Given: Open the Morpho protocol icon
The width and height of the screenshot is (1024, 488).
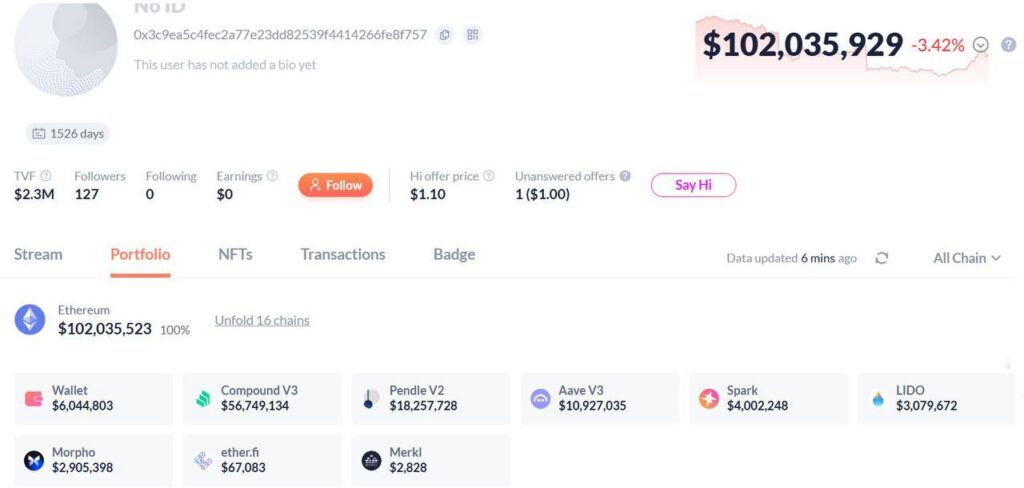Looking at the screenshot, I should point(34,460).
